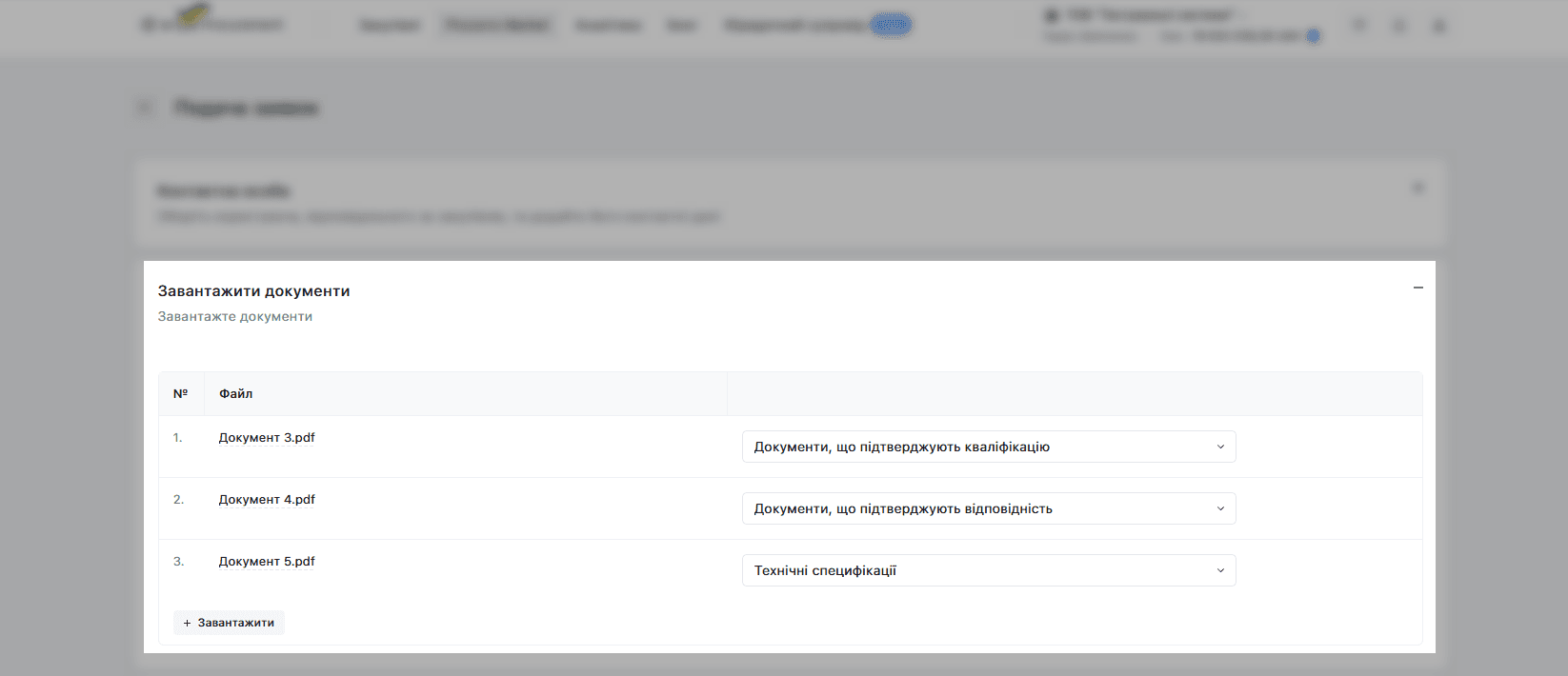Viewport: 1568px width, 676px height.
Task: Open the file Документ 4.pdf
Action: (x=267, y=500)
